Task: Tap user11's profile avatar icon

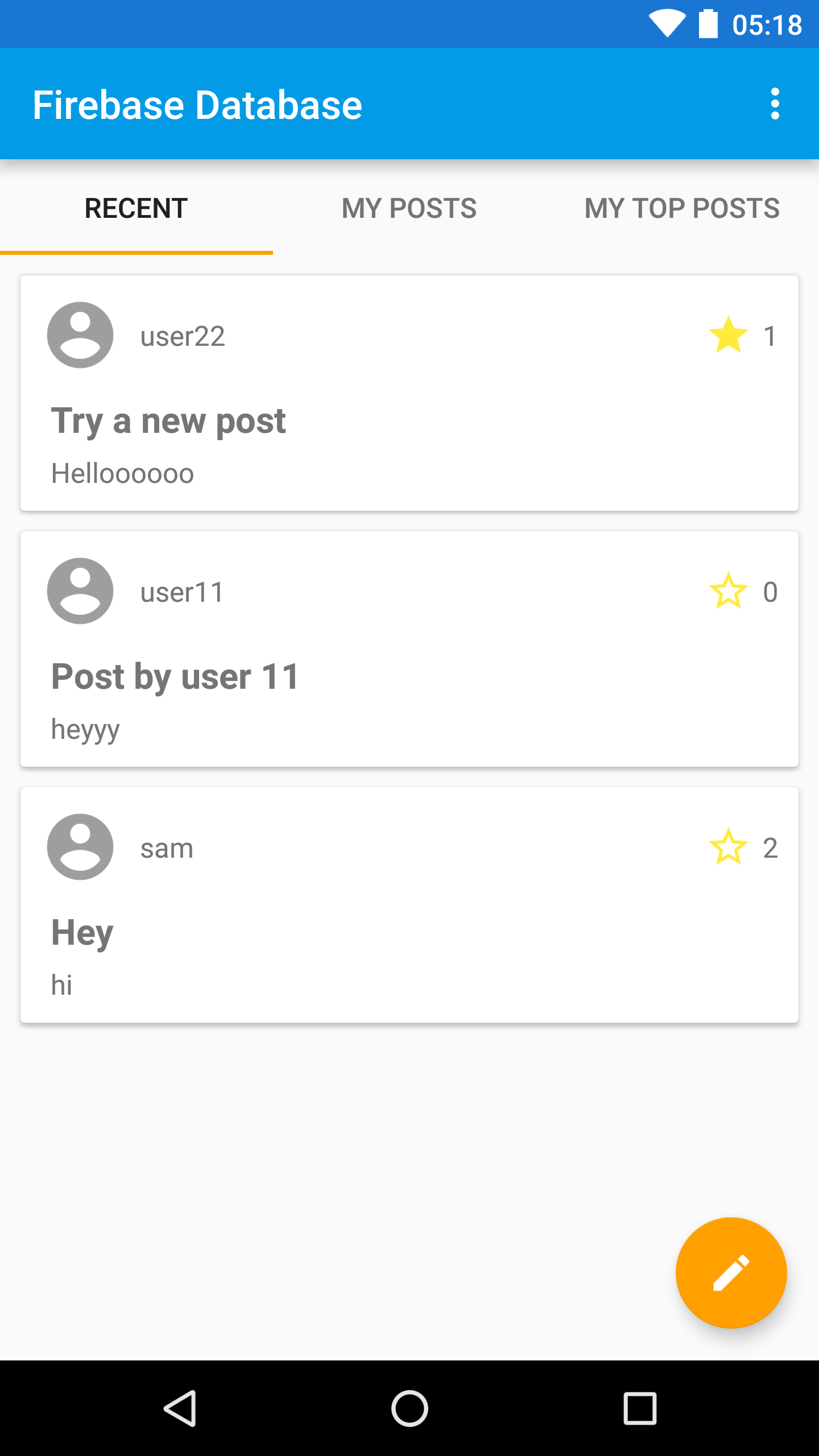Action: pos(80,591)
